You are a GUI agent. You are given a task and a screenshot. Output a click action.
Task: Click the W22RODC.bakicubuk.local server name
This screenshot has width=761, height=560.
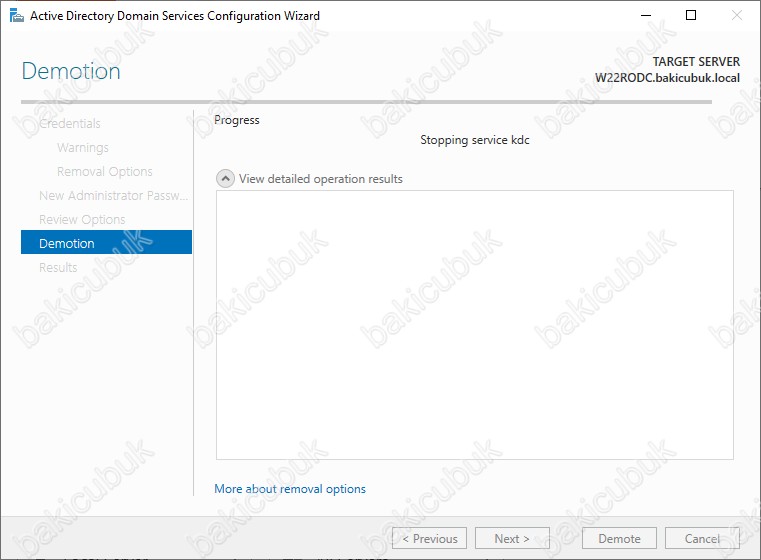click(x=667, y=78)
